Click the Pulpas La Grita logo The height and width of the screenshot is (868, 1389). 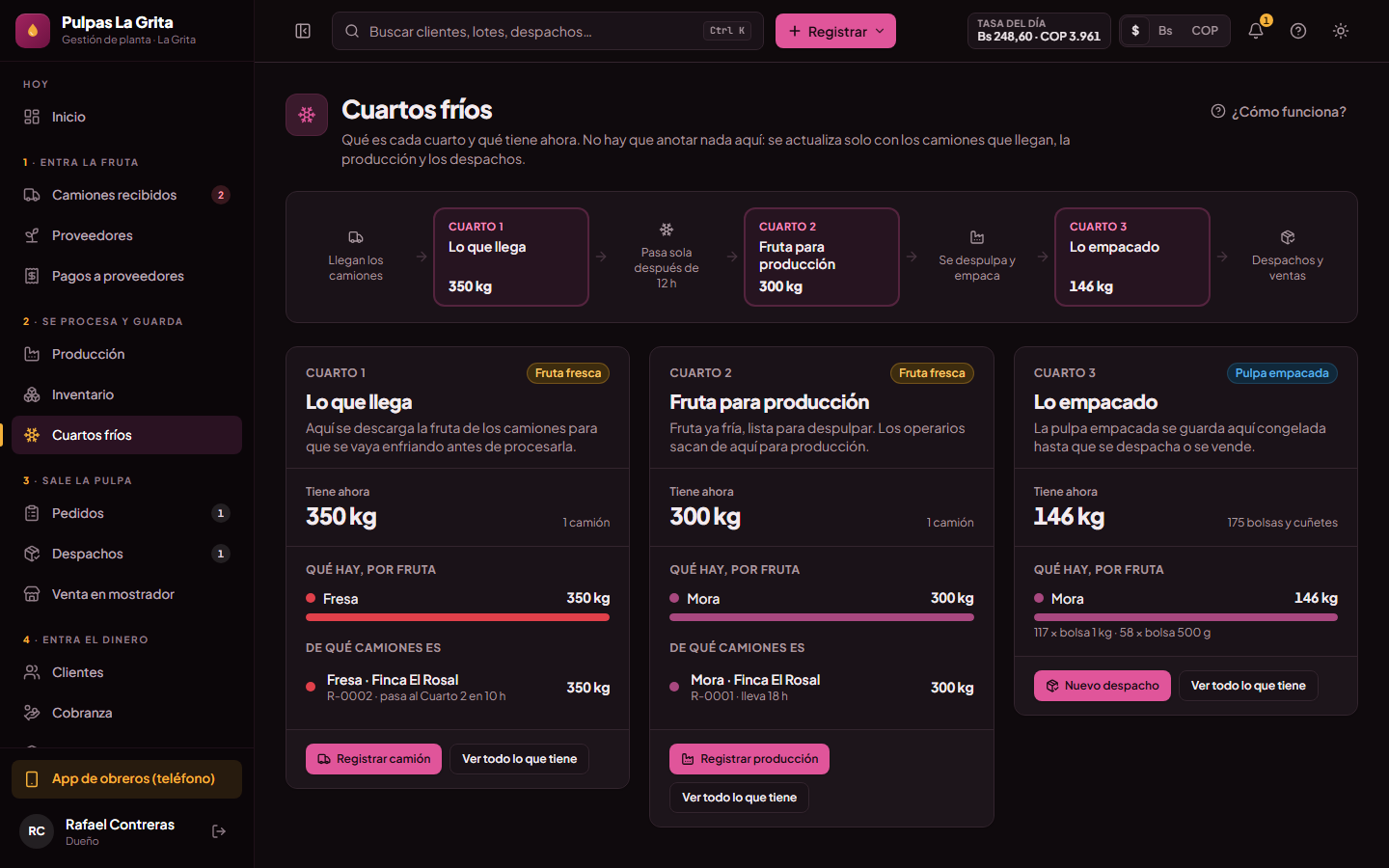click(x=33, y=31)
